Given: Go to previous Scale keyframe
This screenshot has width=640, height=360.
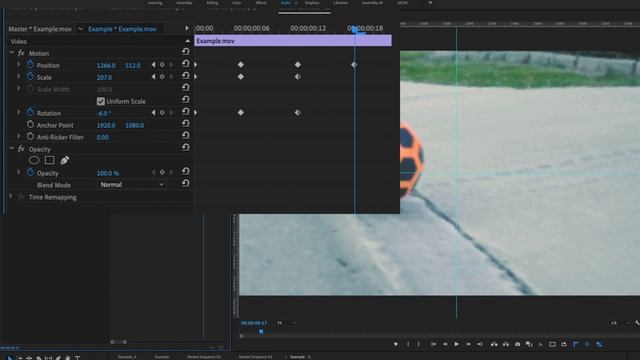Looking at the screenshot, I should click(x=153, y=77).
